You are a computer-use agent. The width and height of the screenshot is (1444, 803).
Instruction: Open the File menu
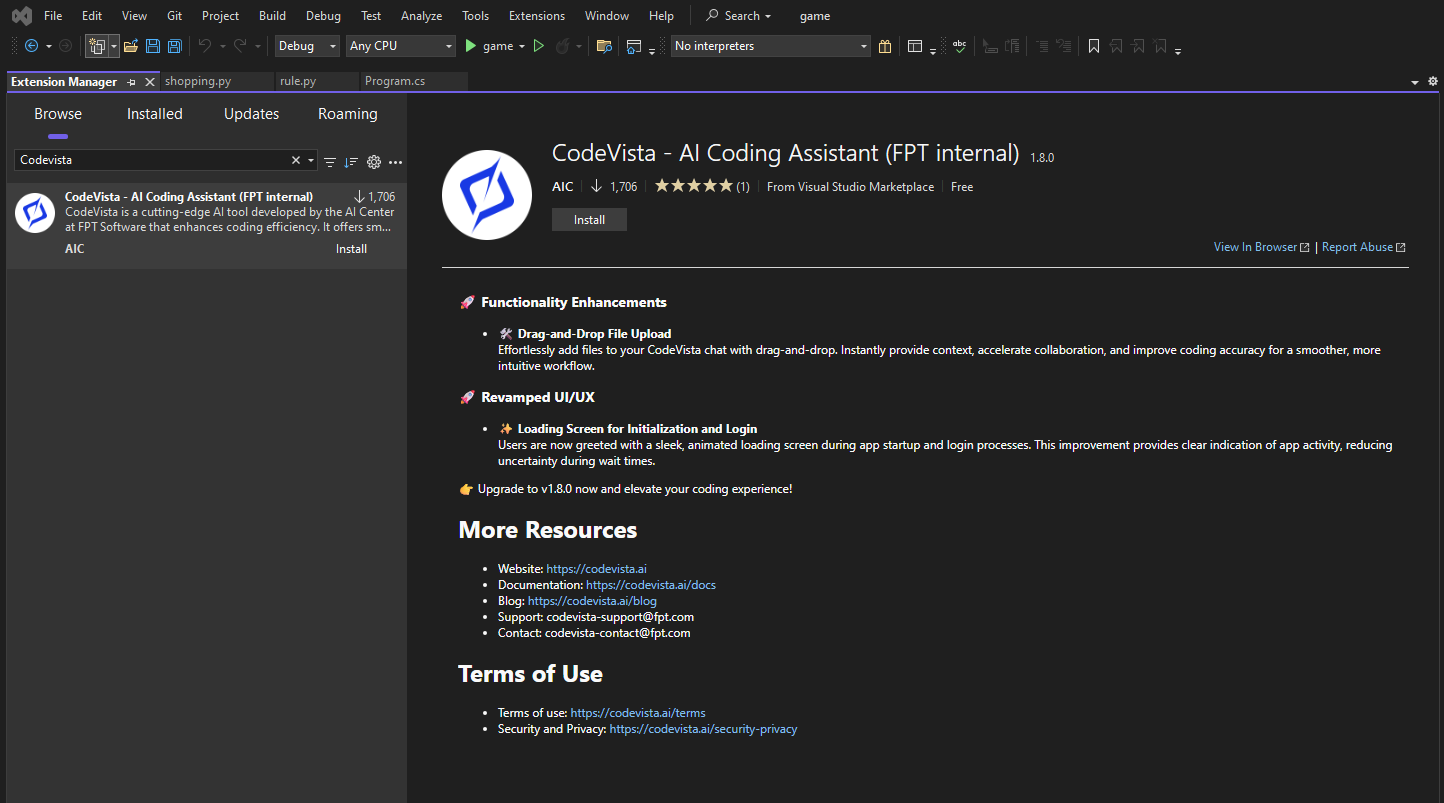click(53, 16)
